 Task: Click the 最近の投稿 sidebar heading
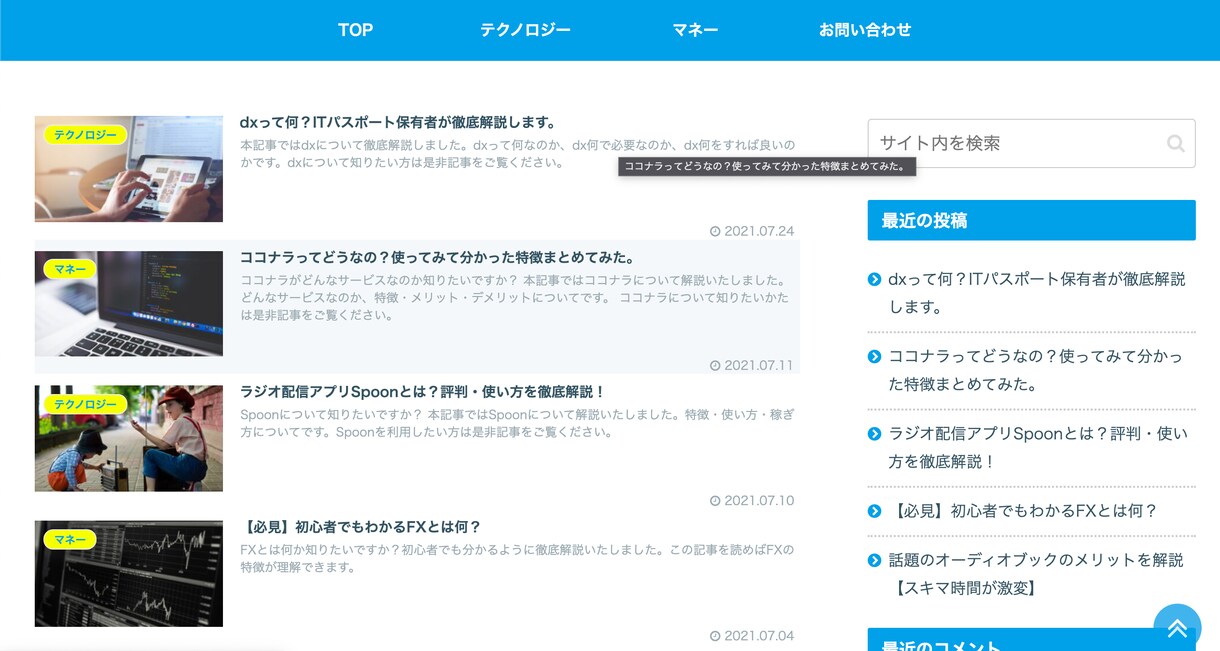pos(1031,220)
